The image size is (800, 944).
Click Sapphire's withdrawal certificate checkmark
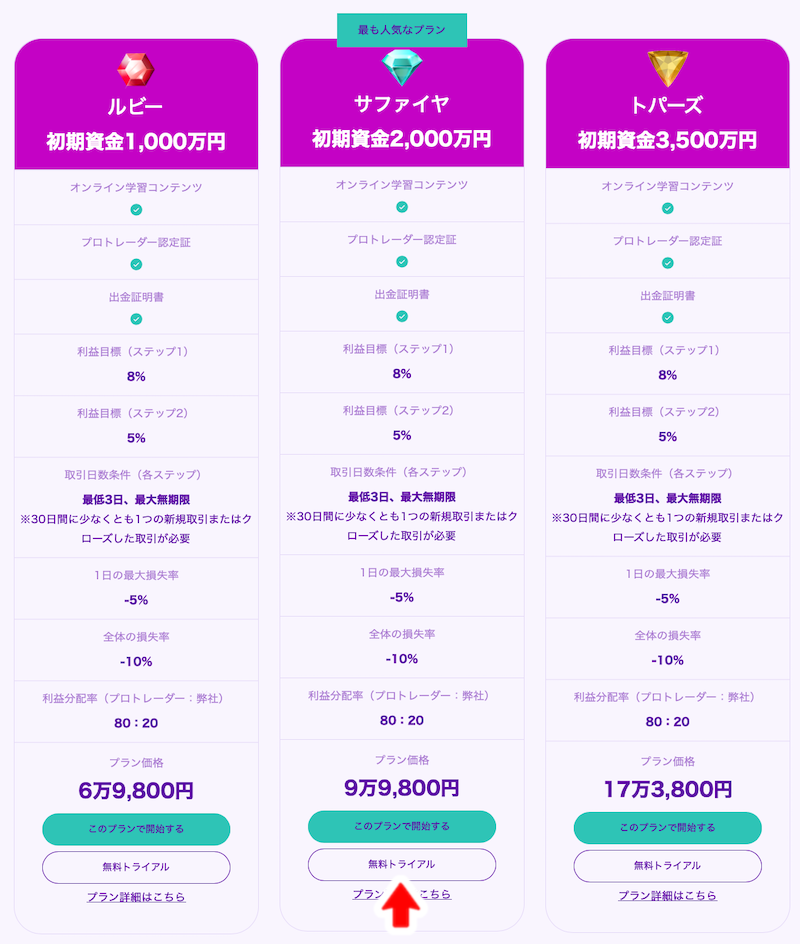point(402,317)
